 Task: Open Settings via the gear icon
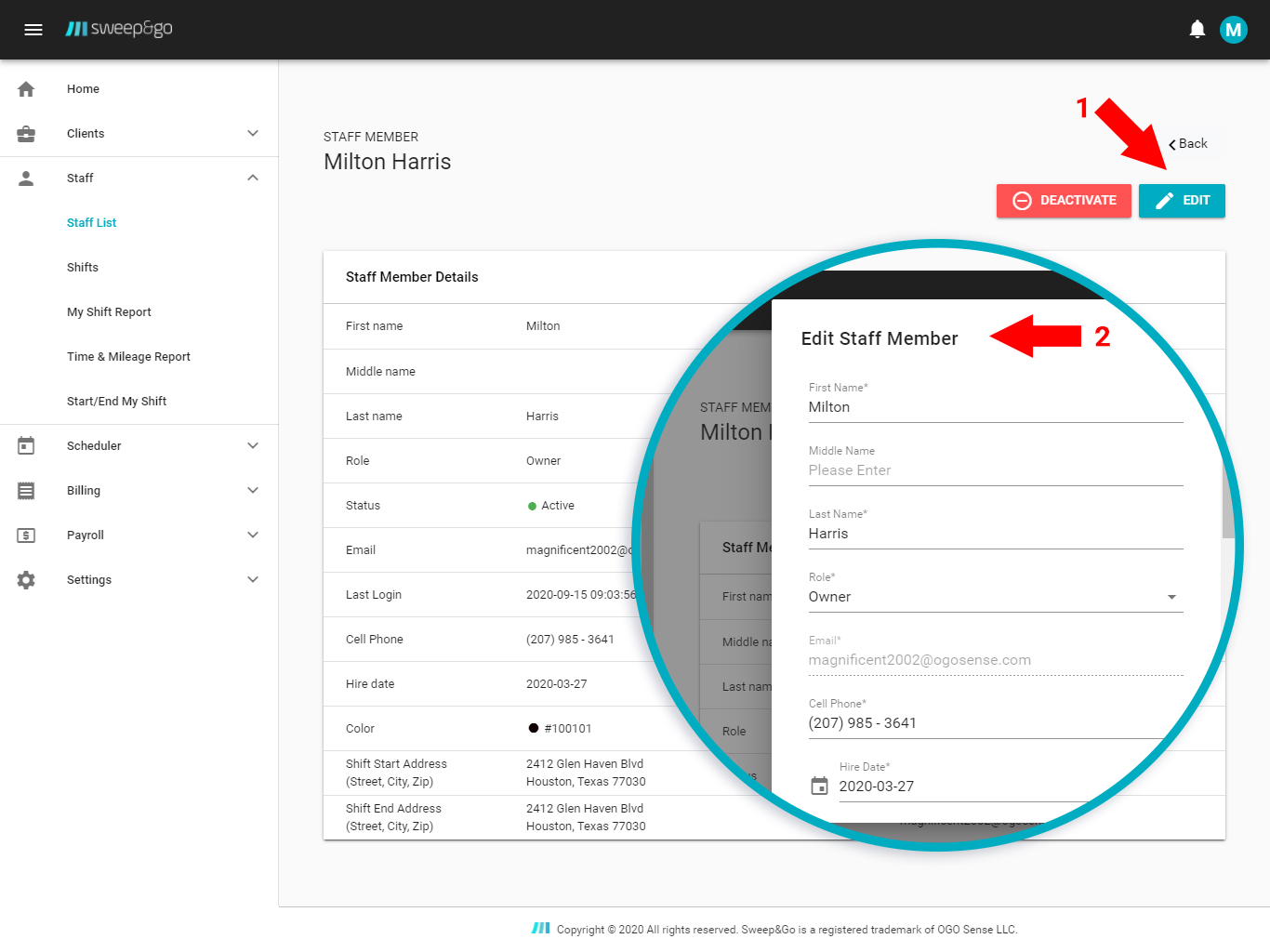click(26, 579)
